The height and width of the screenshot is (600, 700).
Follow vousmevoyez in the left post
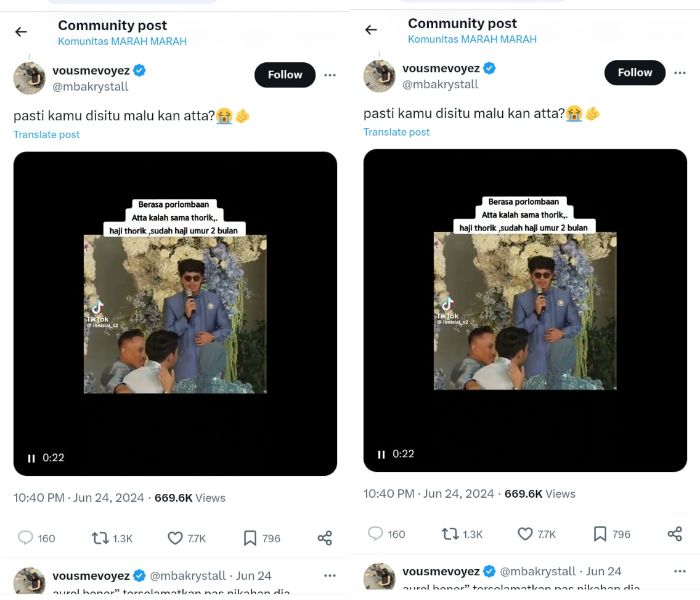click(x=285, y=75)
